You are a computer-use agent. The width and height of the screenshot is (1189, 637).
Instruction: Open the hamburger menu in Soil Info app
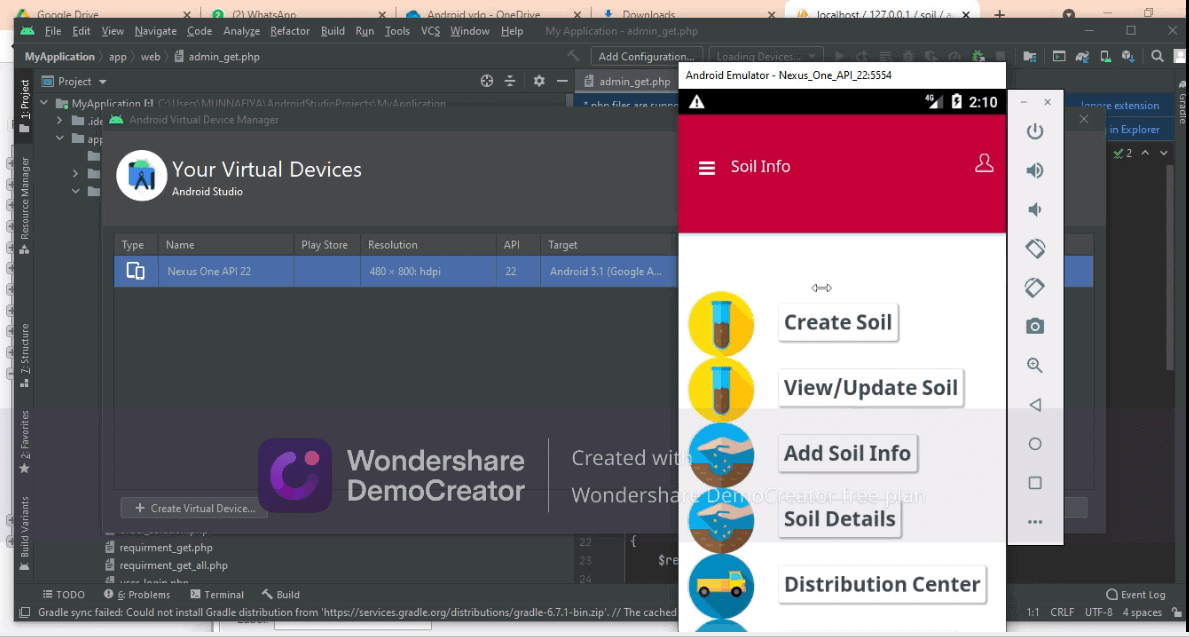[707, 168]
